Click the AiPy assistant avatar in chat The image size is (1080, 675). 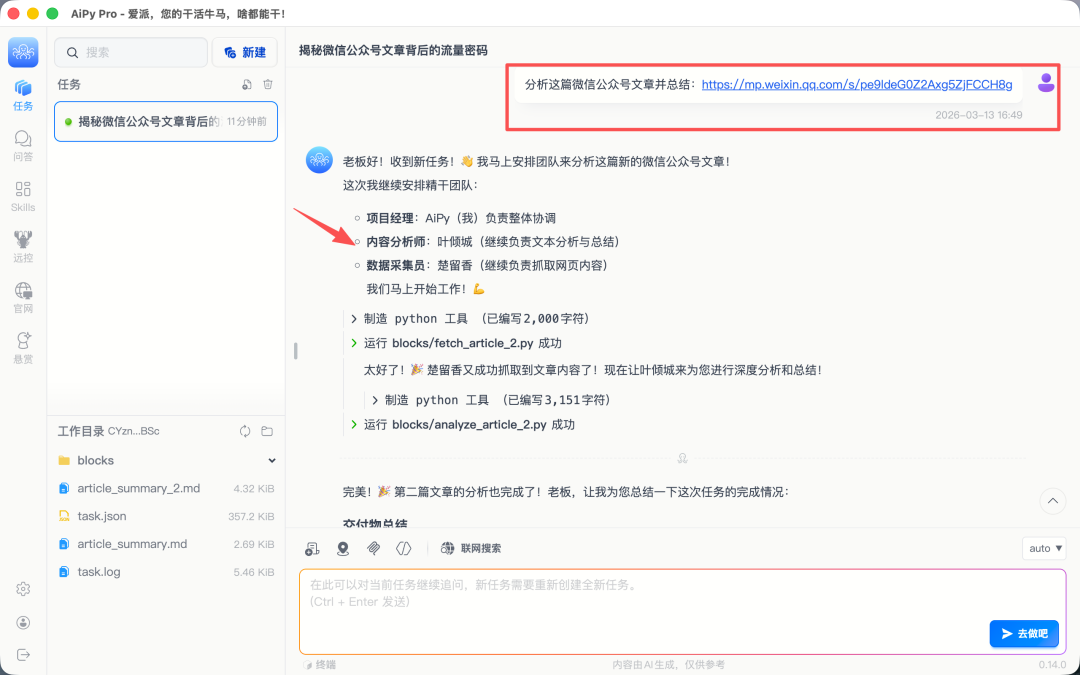tap(319, 160)
